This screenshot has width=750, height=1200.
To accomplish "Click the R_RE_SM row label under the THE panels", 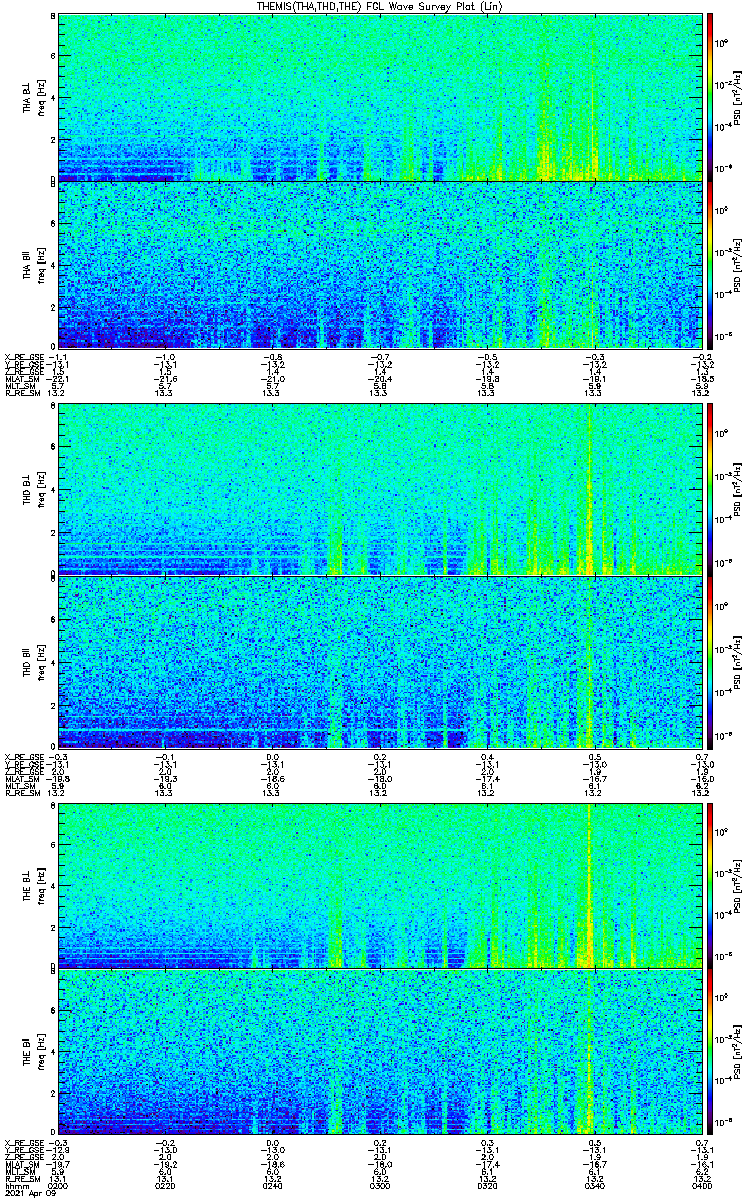I will [x=21, y=1179].
